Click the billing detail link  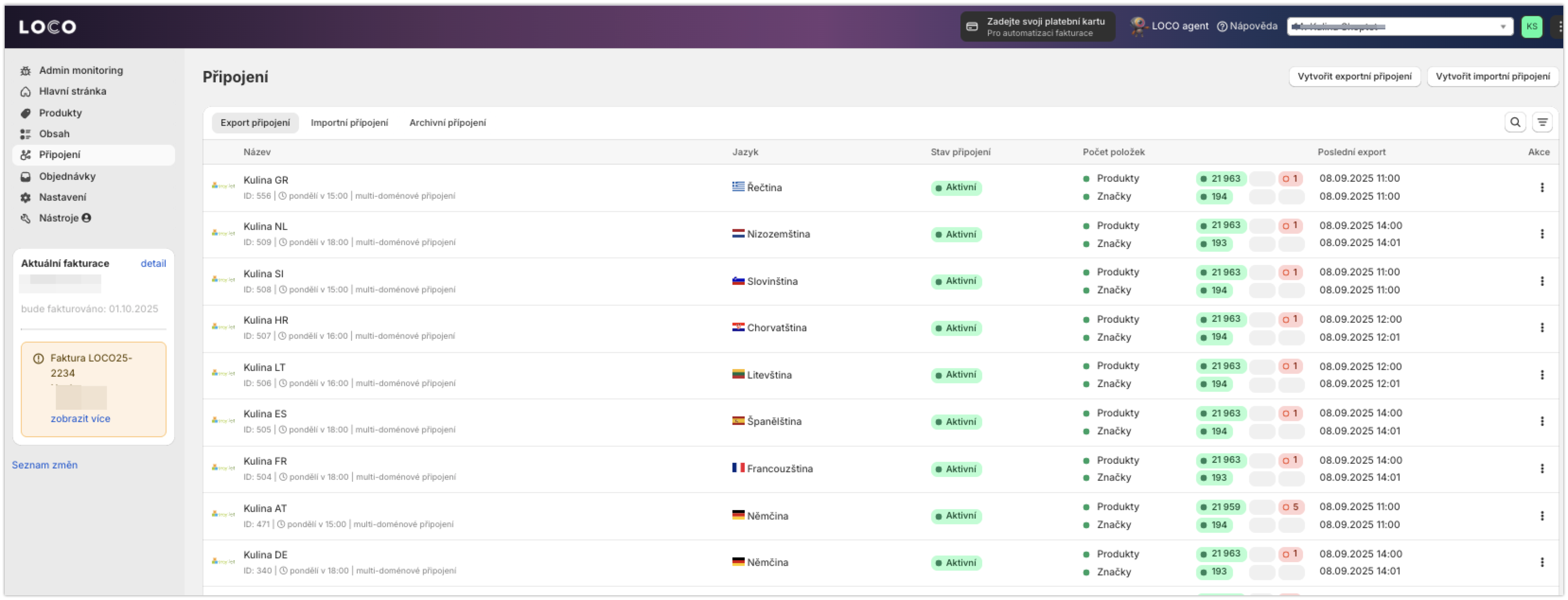(x=153, y=264)
